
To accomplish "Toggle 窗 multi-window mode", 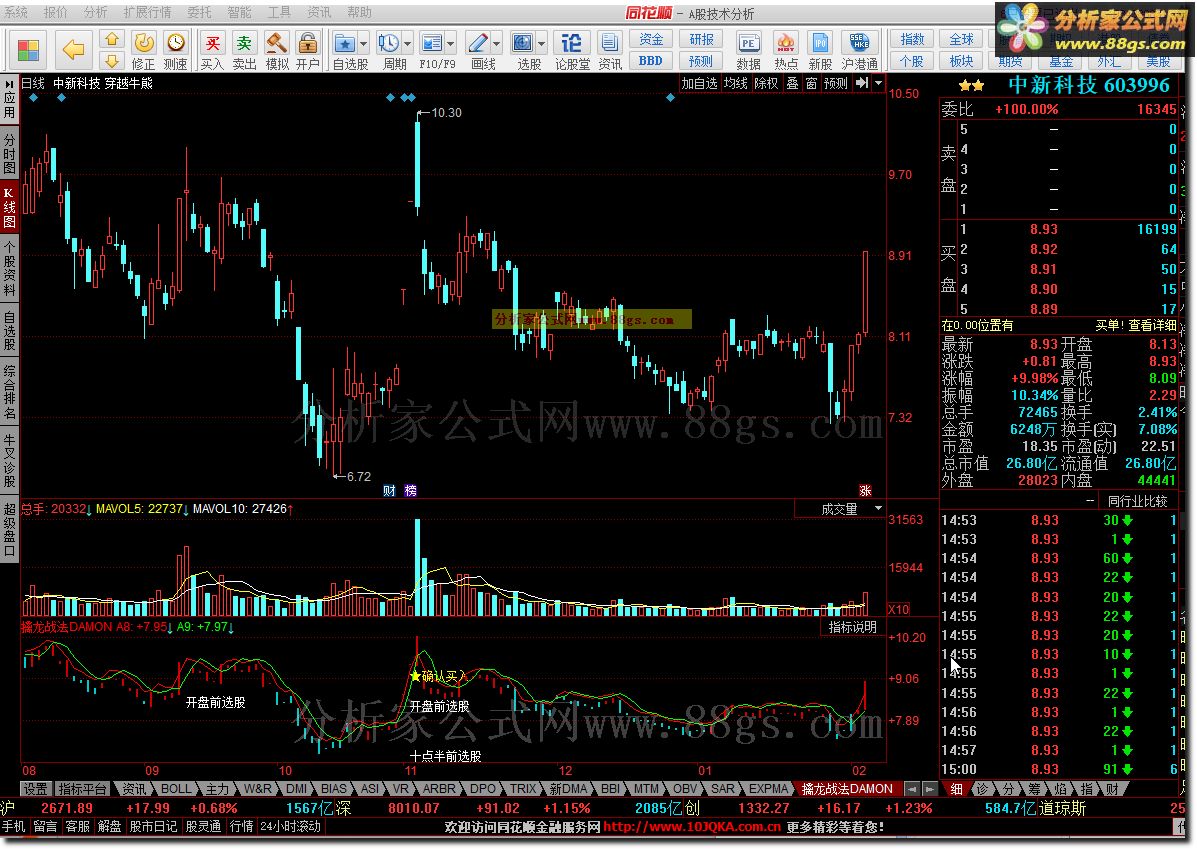I will 811,83.
